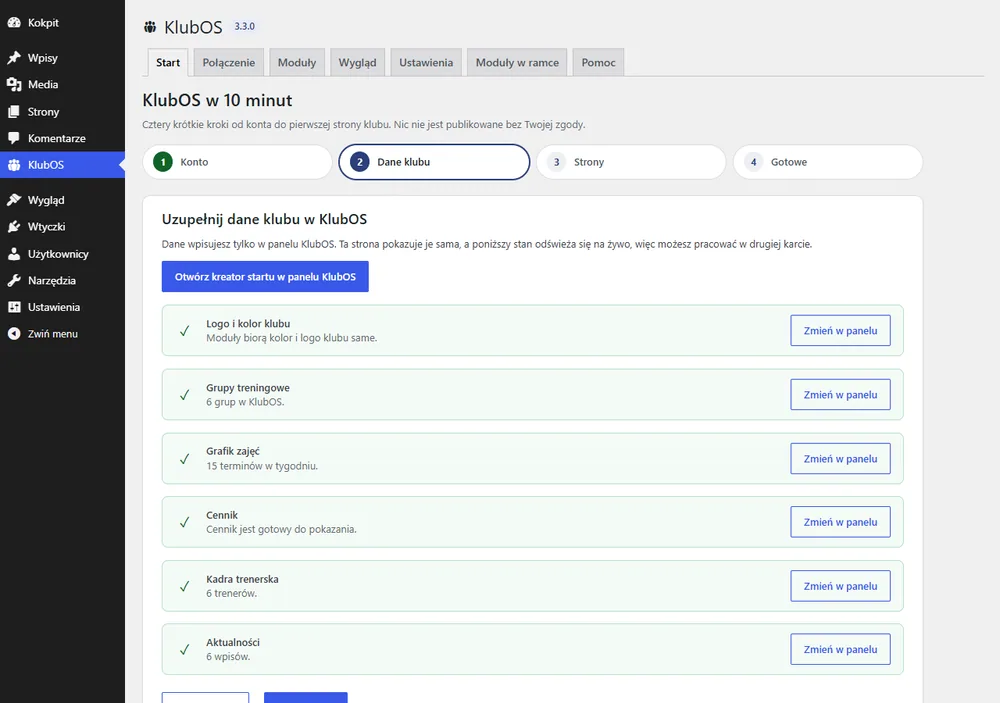The width and height of the screenshot is (1000, 703).
Task: Open step 4 Gotowe
Action: 828,162
